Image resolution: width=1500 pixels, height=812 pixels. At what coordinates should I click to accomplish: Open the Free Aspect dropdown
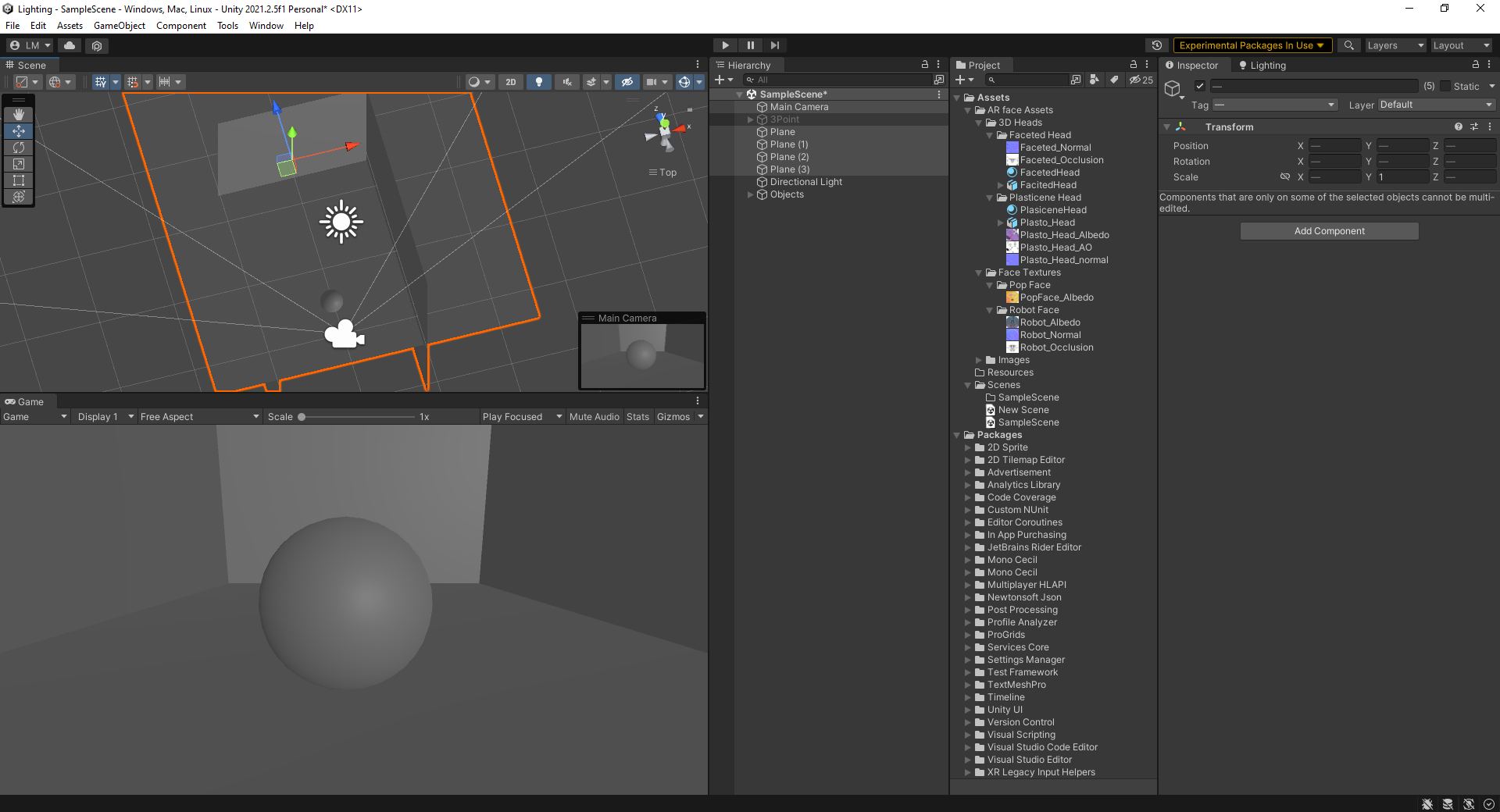[x=199, y=417]
